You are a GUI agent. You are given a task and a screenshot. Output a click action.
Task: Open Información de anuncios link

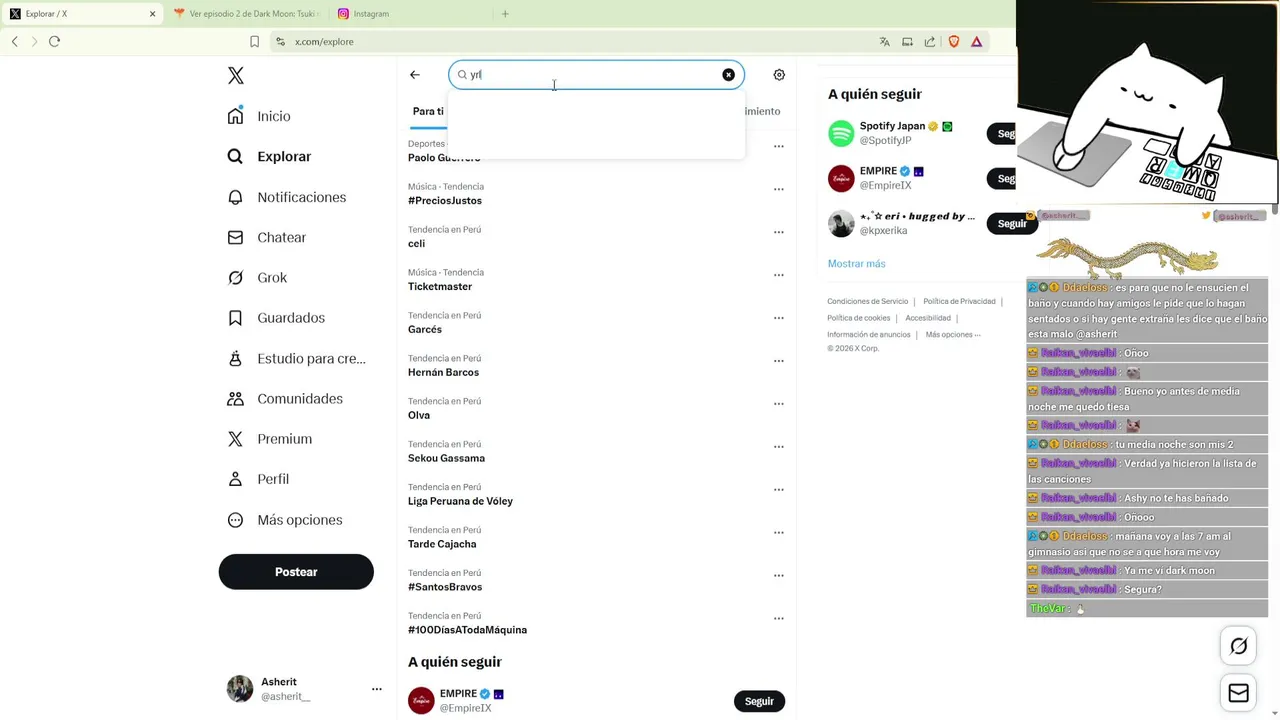pos(869,335)
